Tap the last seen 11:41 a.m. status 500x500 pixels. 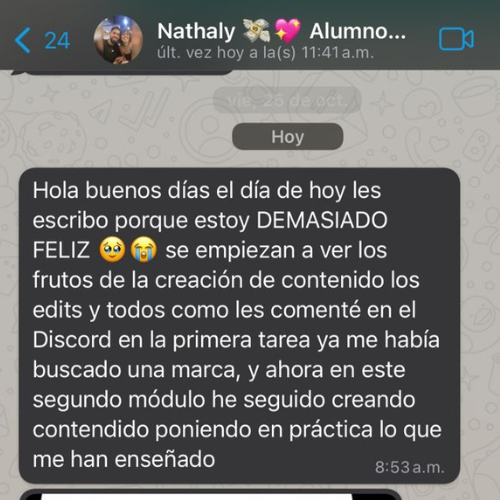click(x=265, y=53)
